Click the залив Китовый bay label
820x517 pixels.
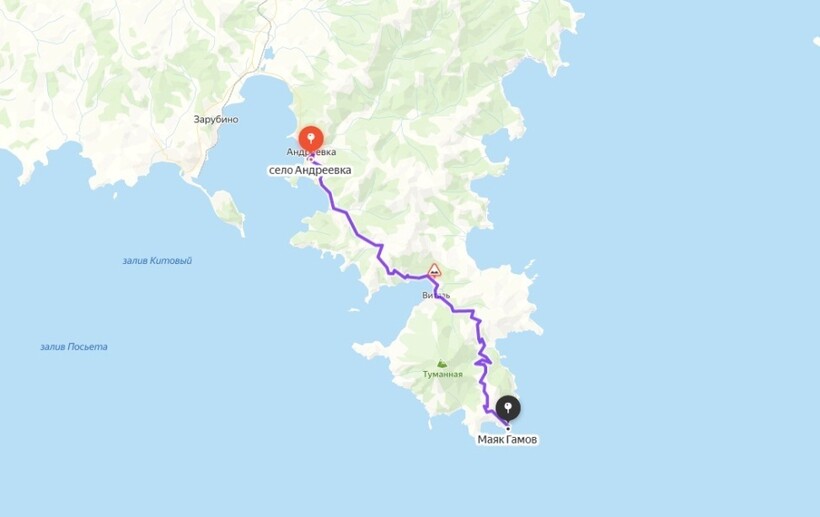coord(157,260)
